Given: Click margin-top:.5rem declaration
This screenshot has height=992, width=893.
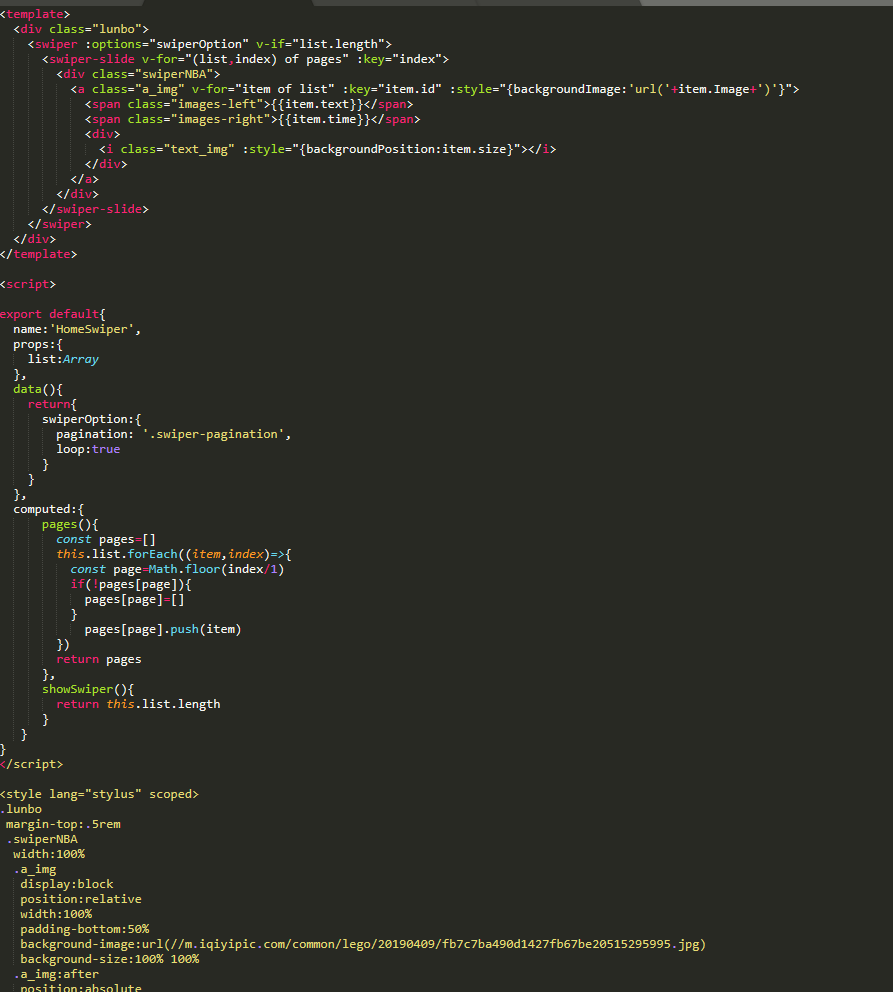Looking at the screenshot, I should (x=63, y=824).
